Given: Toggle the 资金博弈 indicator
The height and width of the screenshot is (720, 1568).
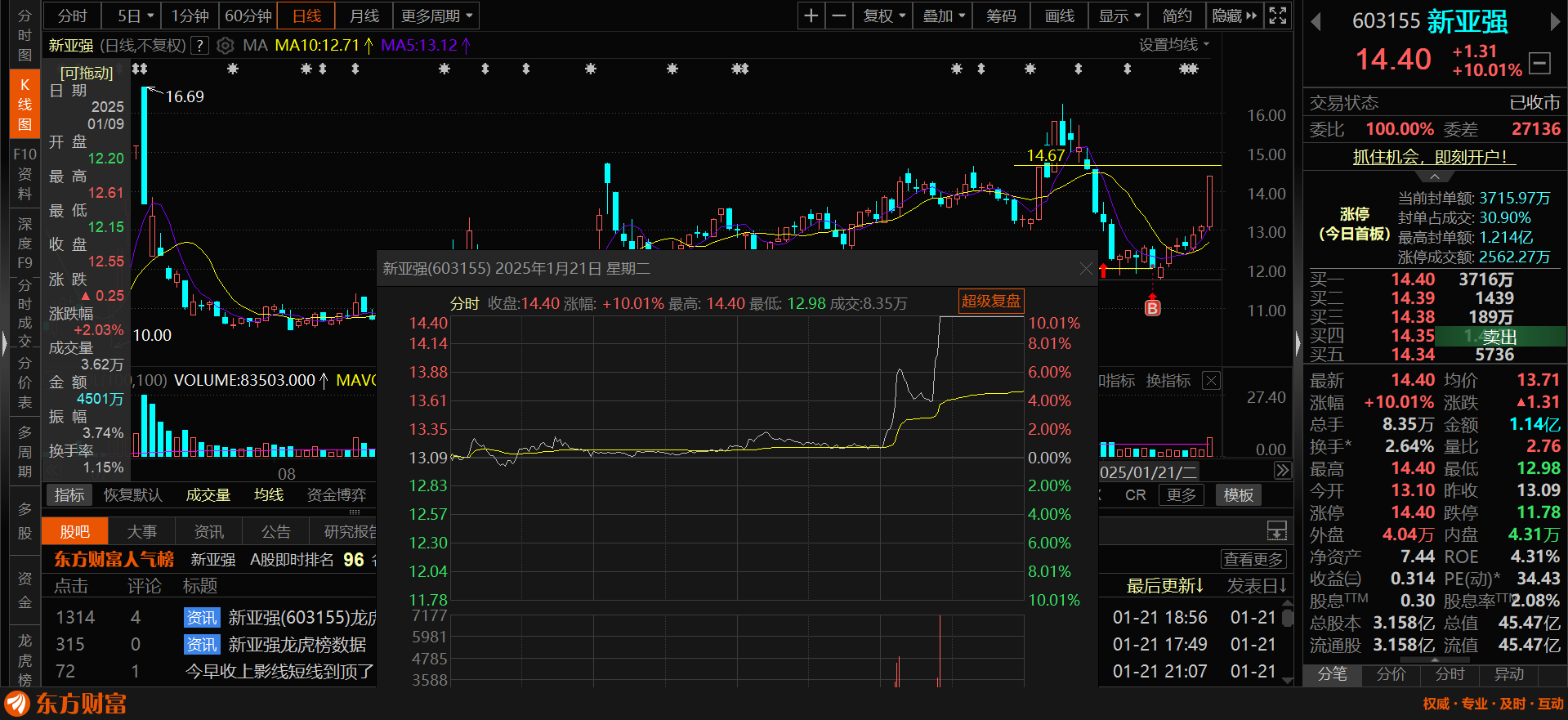Looking at the screenshot, I should pyautogui.click(x=337, y=494).
